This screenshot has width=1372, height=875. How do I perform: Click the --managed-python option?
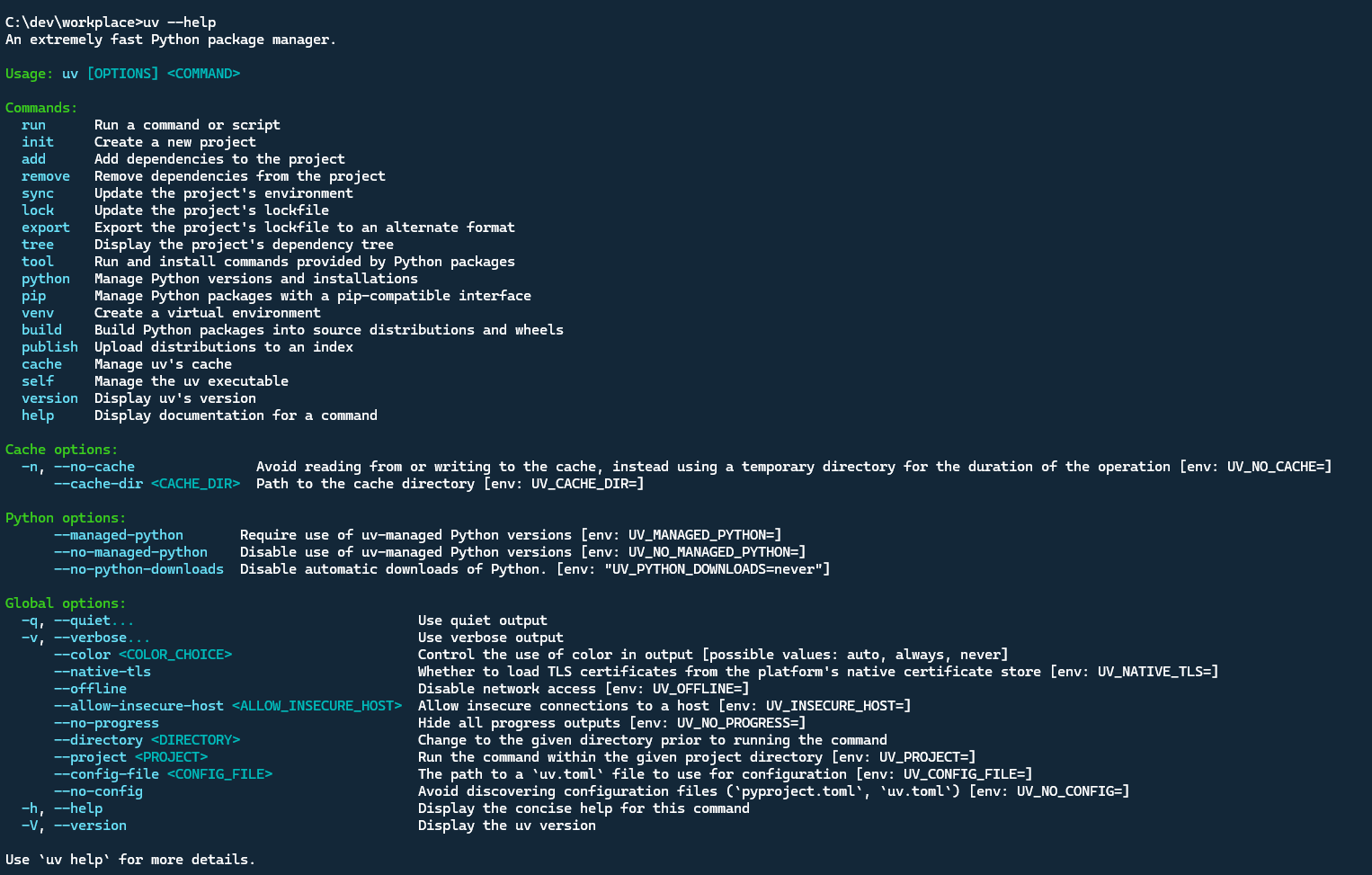point(119,535)
